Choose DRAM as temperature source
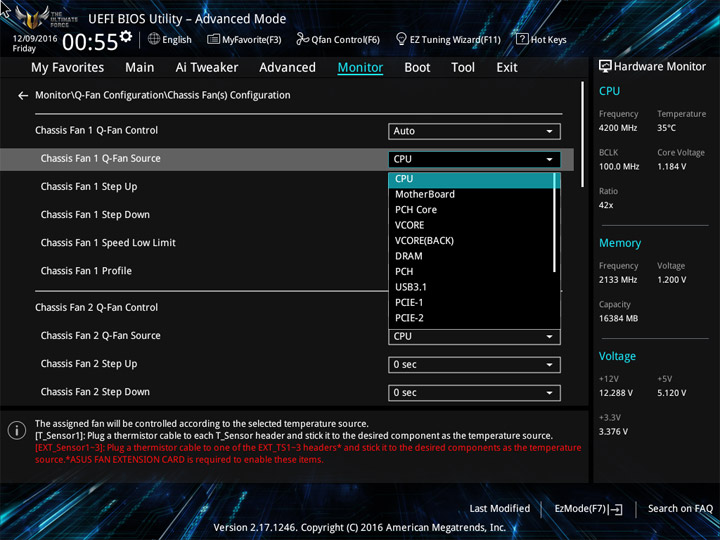This screenshot has width=720, height=540. point(471,256)
